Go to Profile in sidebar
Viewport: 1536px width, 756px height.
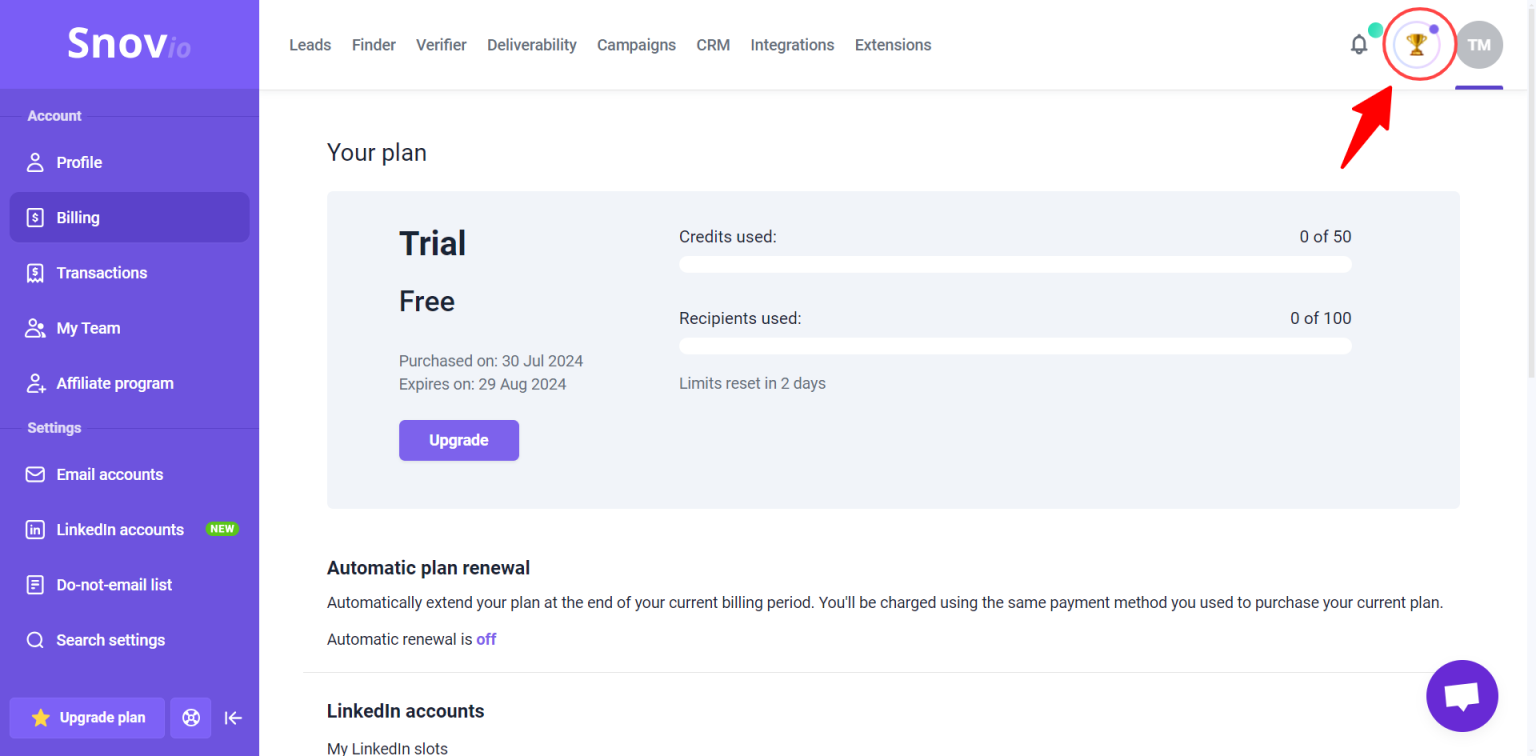click(x=129, y=162)
